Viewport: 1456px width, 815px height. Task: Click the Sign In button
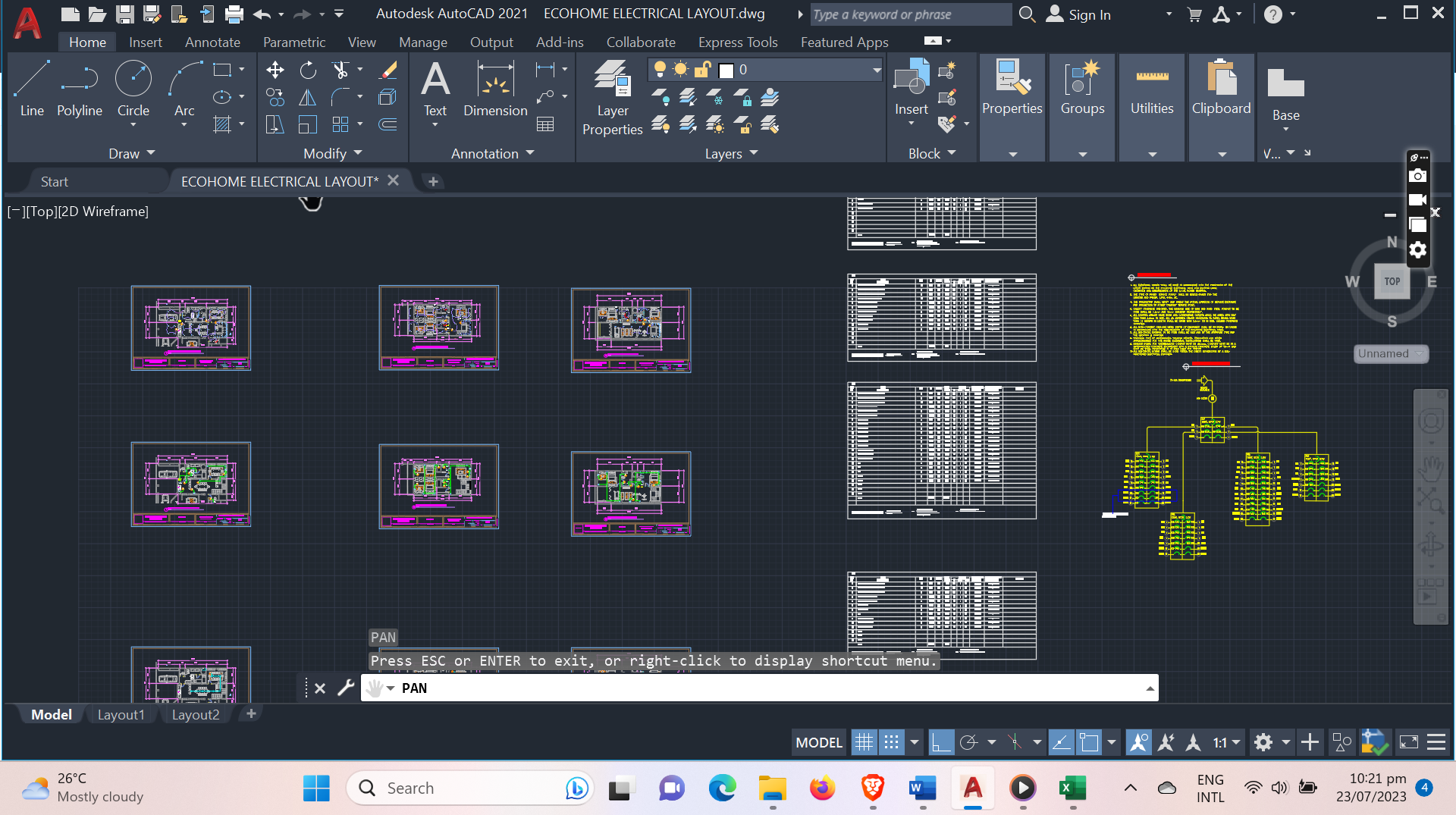1078,14
